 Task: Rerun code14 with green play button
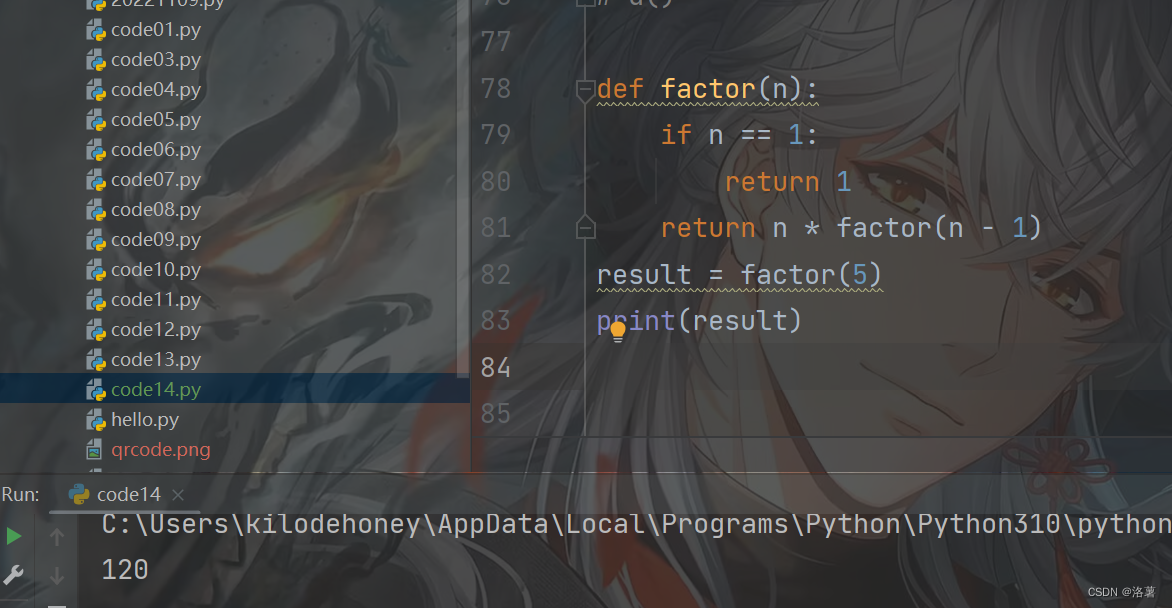(13, 536)
